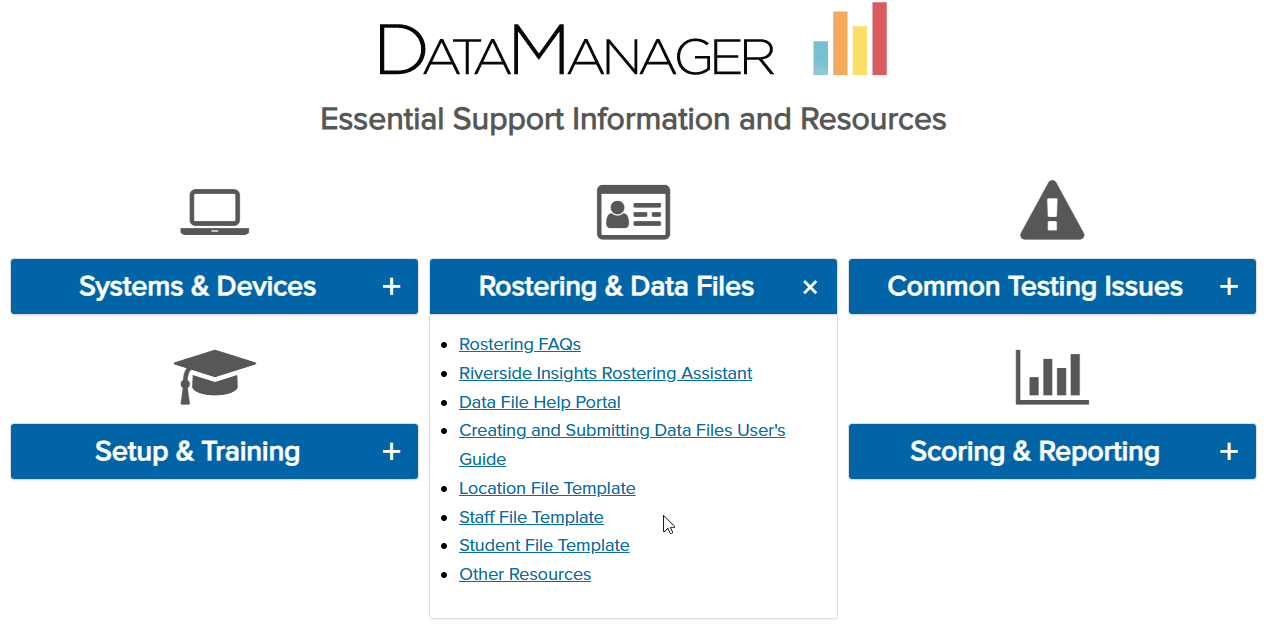Click the graduation cap icon above Setup & Training

click(x=214, y=376)
